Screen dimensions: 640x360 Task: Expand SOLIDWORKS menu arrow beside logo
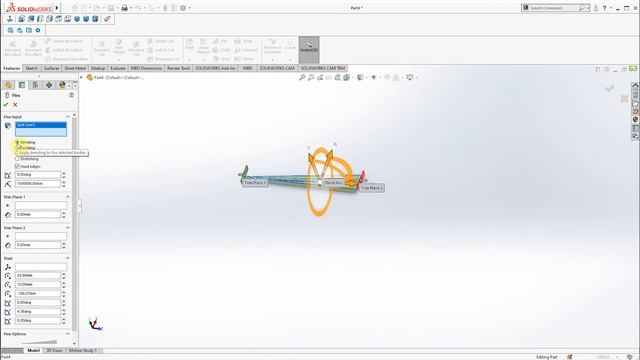pyautogui.click(x=57, y=7)
